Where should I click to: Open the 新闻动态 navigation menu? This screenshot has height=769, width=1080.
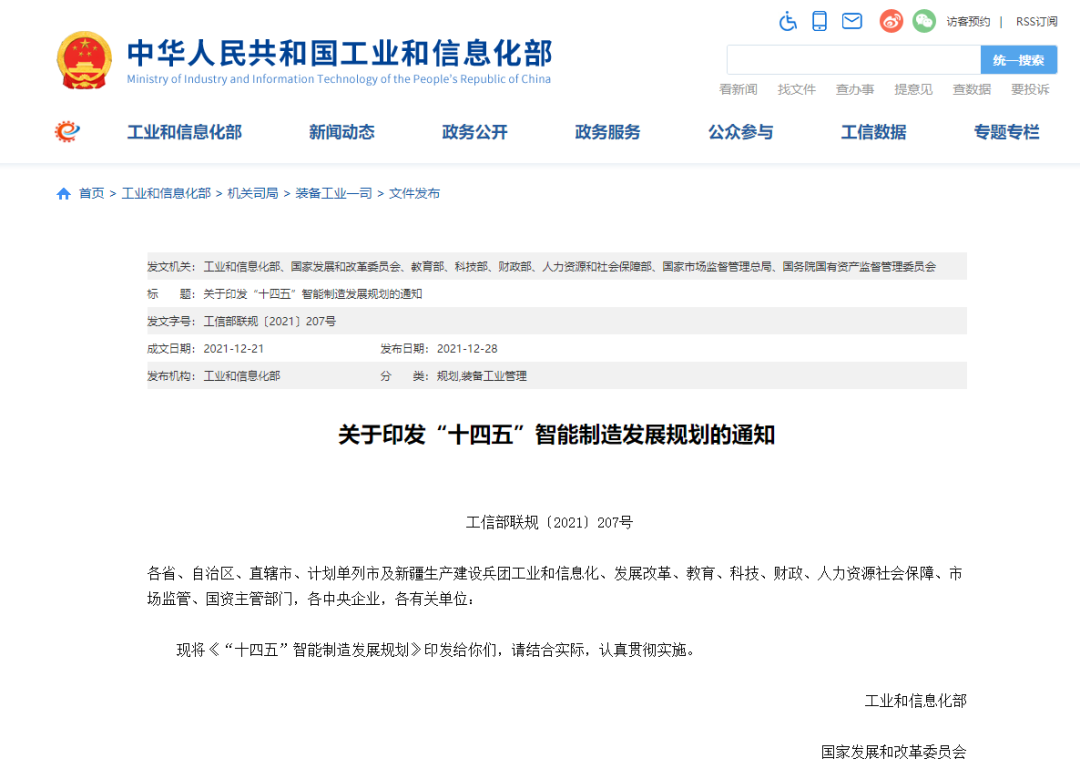(341, 131)
